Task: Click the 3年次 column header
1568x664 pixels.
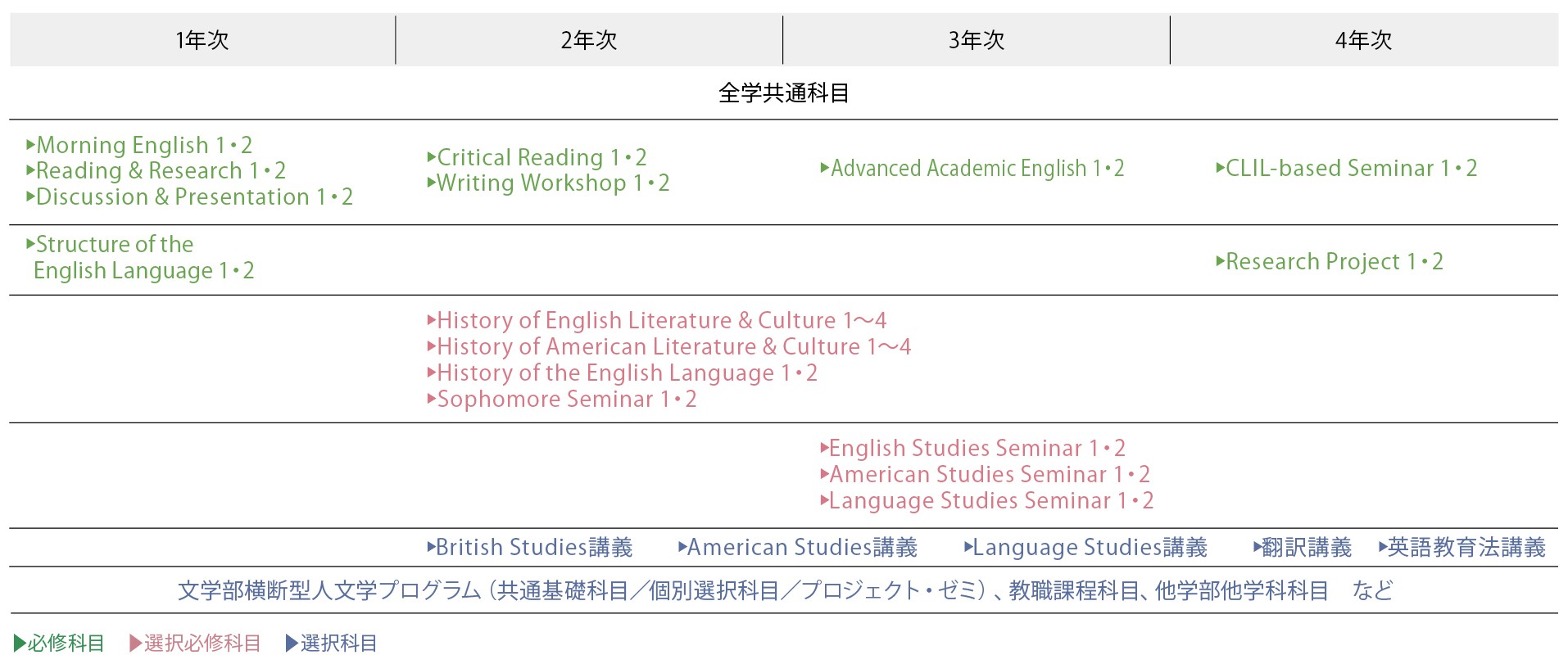Action: point(977,40)
